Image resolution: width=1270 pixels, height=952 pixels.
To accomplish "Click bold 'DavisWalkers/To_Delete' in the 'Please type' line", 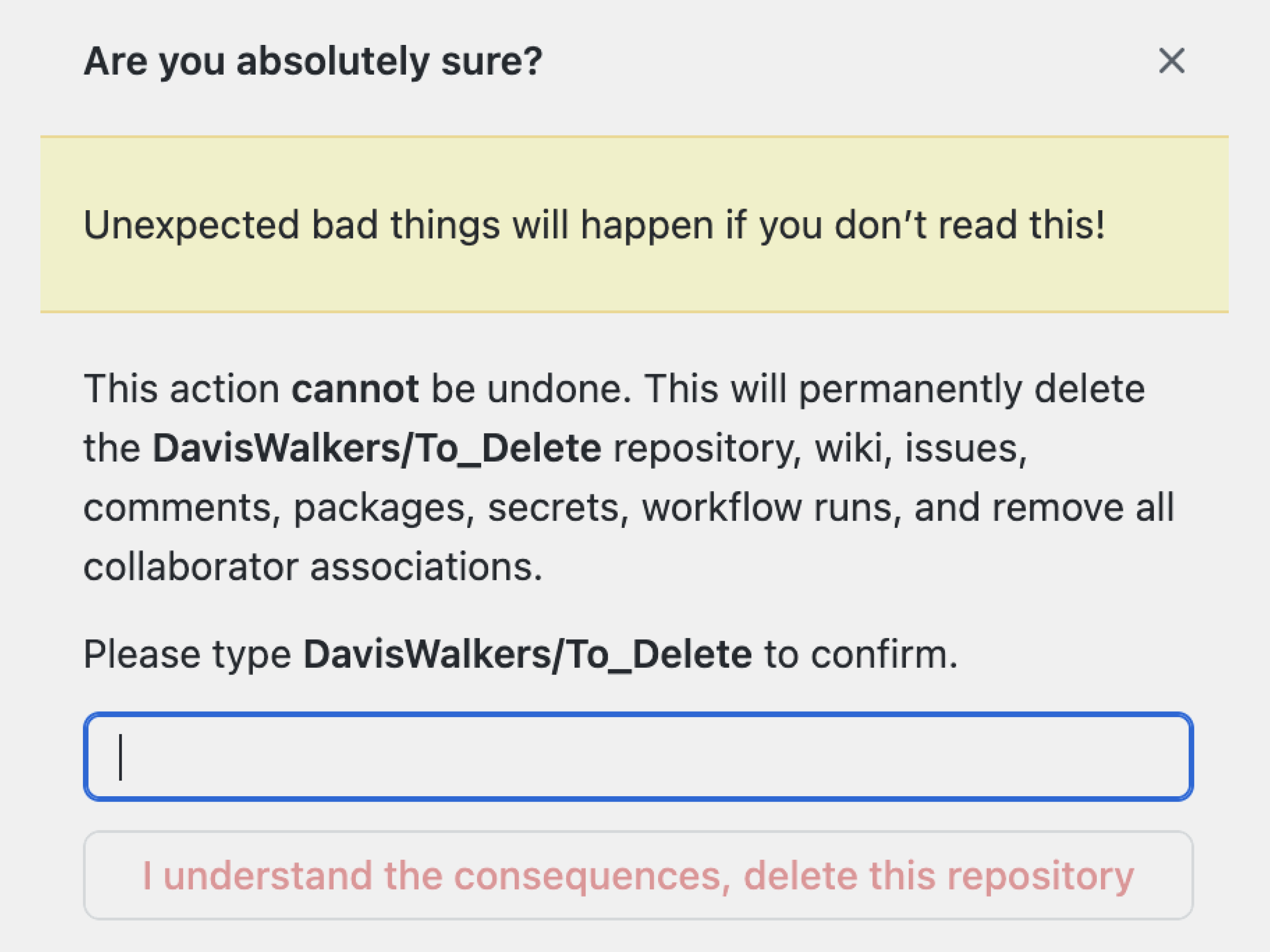I will coord(527,655).
